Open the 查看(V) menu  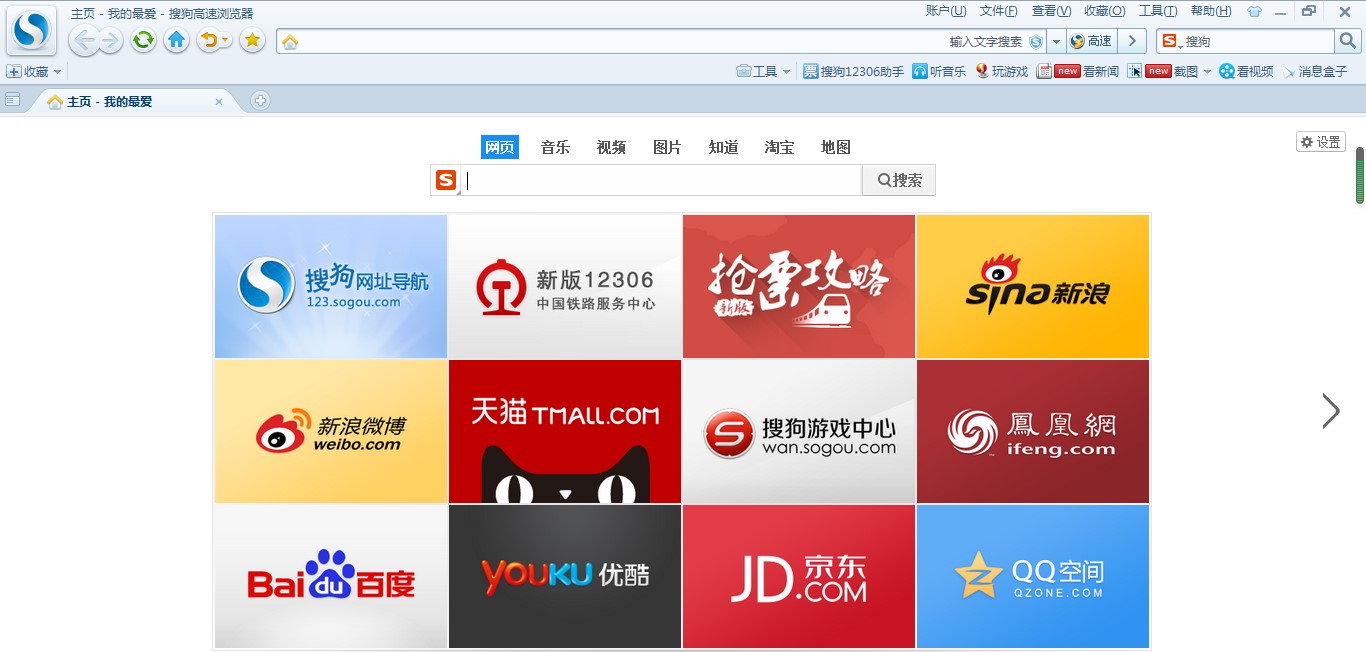point(1052,11)
